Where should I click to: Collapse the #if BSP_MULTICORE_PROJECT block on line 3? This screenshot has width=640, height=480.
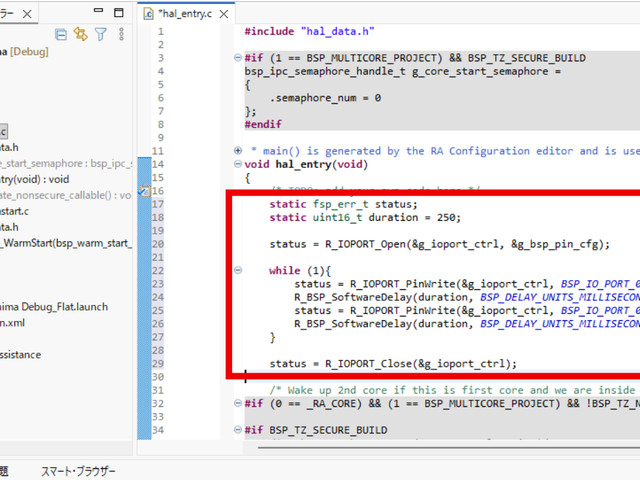point(238,58)
